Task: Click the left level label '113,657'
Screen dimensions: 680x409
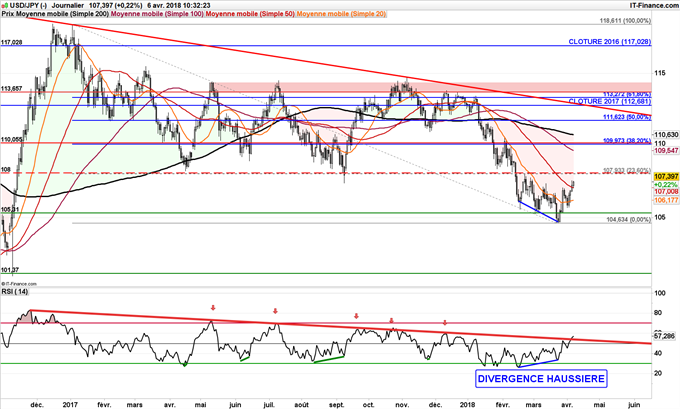Action: pyautogui.click(x=11, y=88)
